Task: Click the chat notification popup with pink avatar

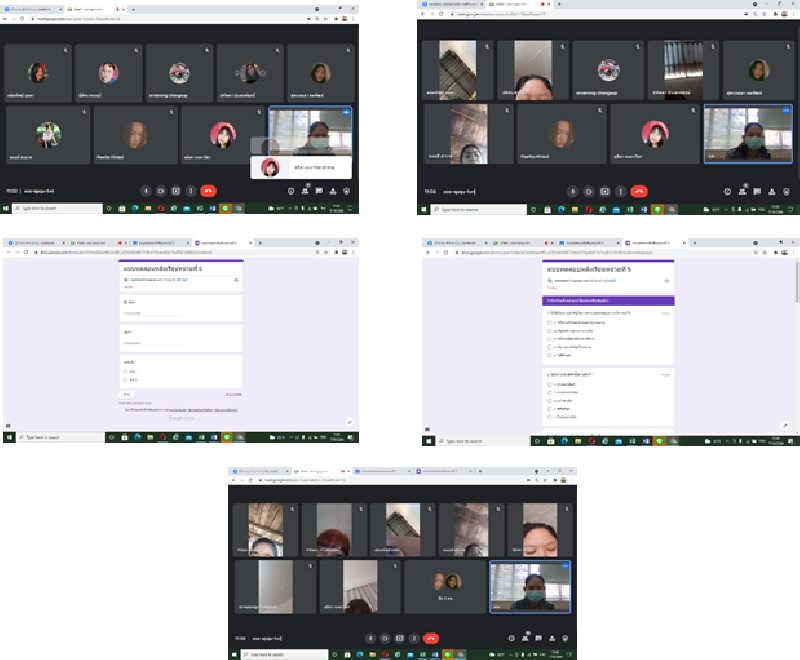Action: pyautogui.click(x=300, y=167)
